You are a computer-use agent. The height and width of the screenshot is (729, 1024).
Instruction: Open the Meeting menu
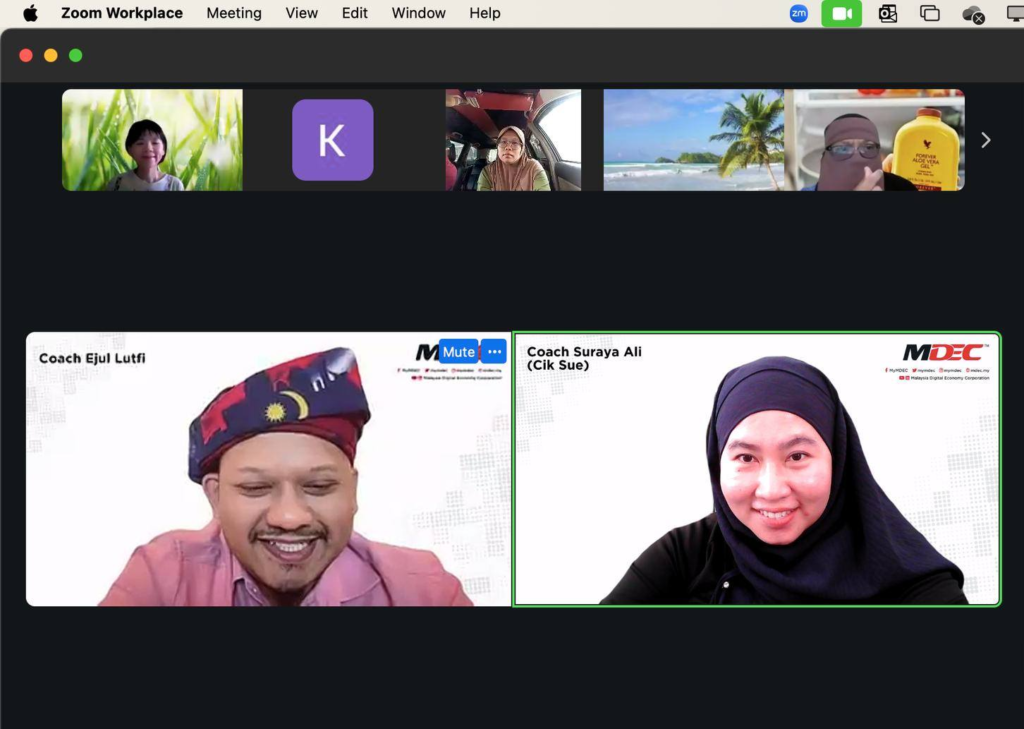(234, 13)
